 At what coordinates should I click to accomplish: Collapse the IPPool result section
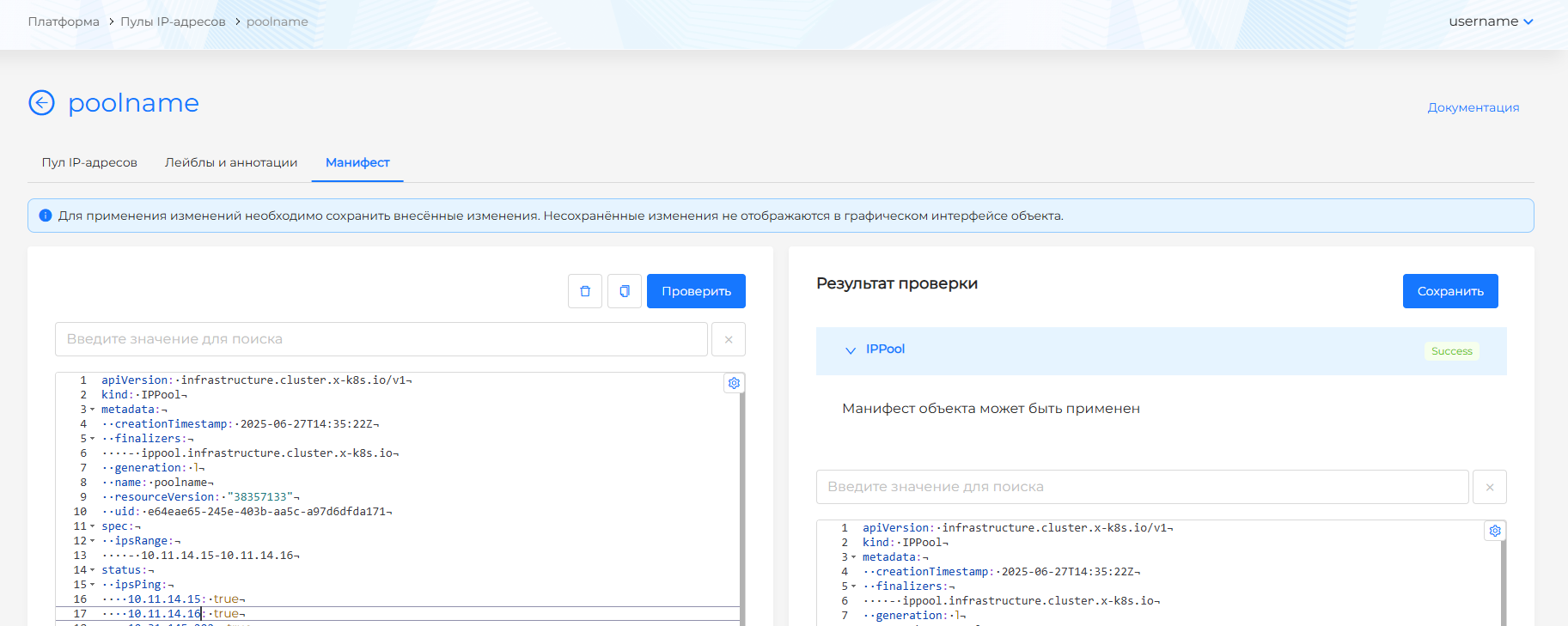point(851,350)
